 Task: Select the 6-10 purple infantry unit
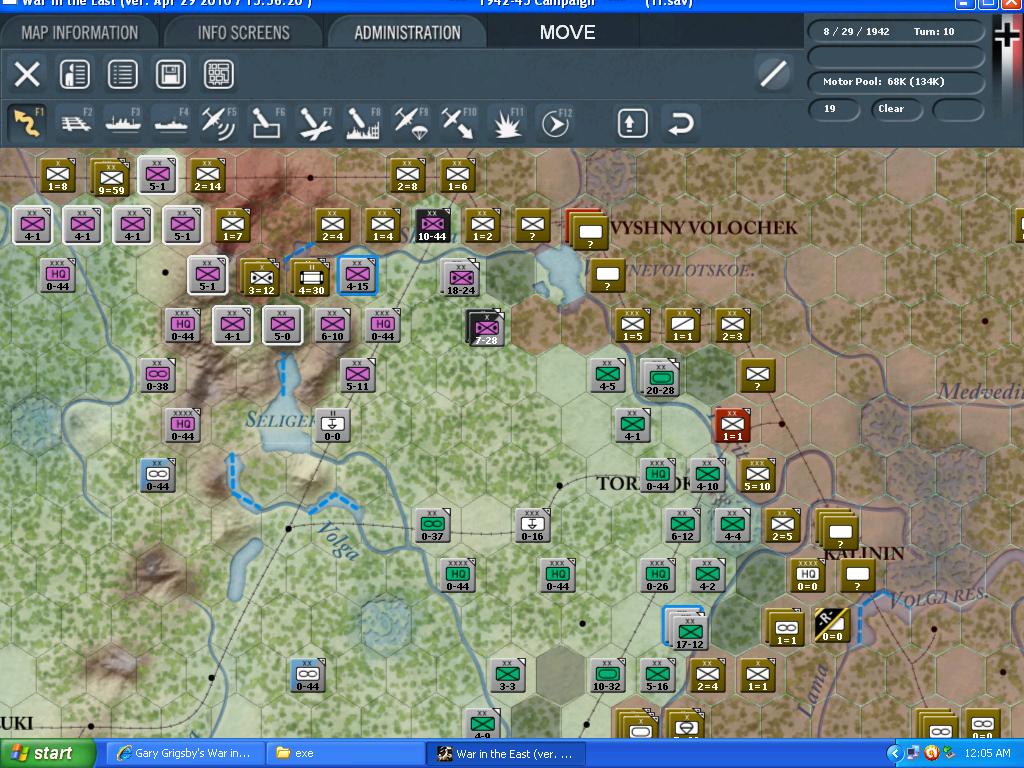coord(332,325)
